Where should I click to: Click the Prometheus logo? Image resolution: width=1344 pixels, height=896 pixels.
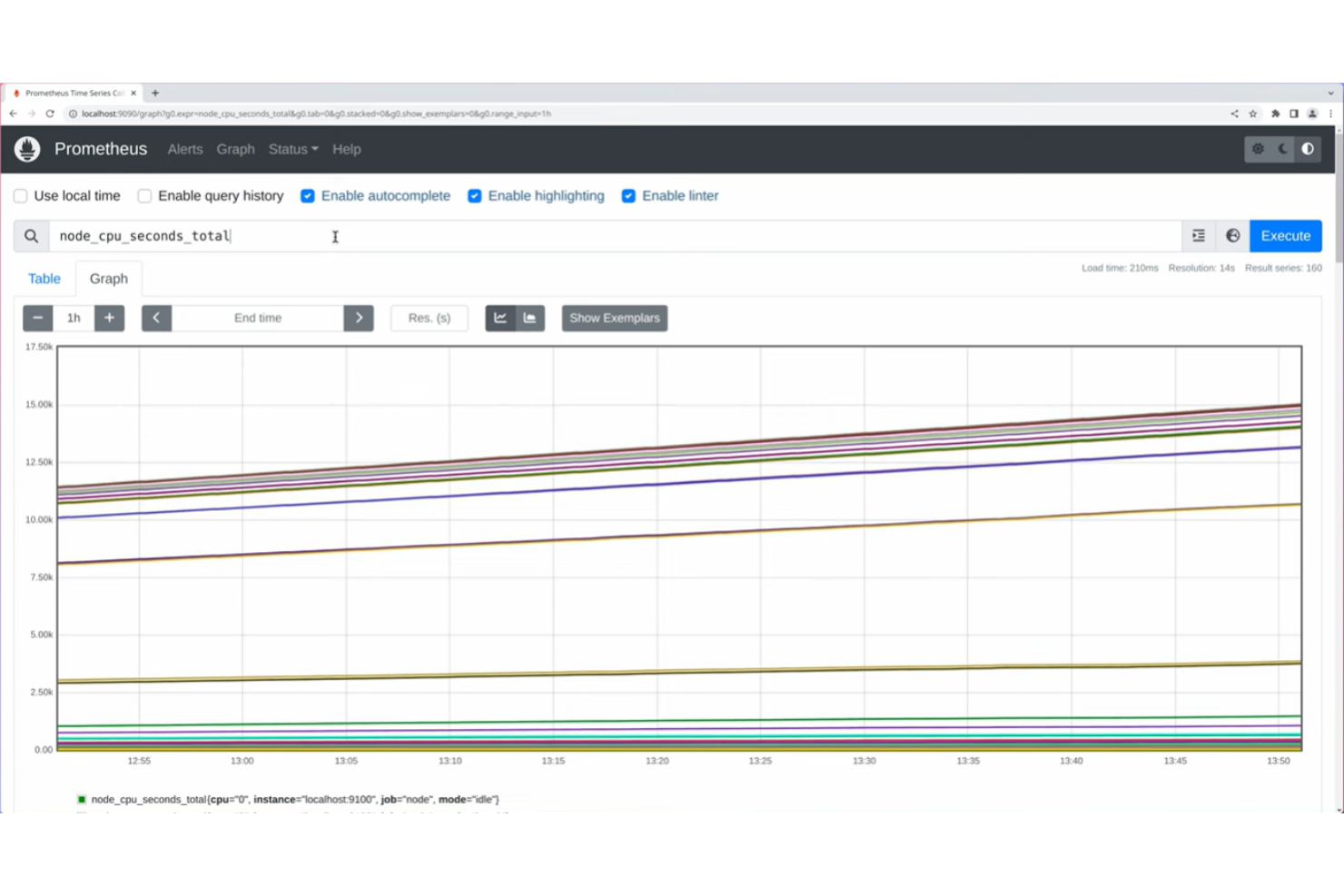click(x=27, y=149)
